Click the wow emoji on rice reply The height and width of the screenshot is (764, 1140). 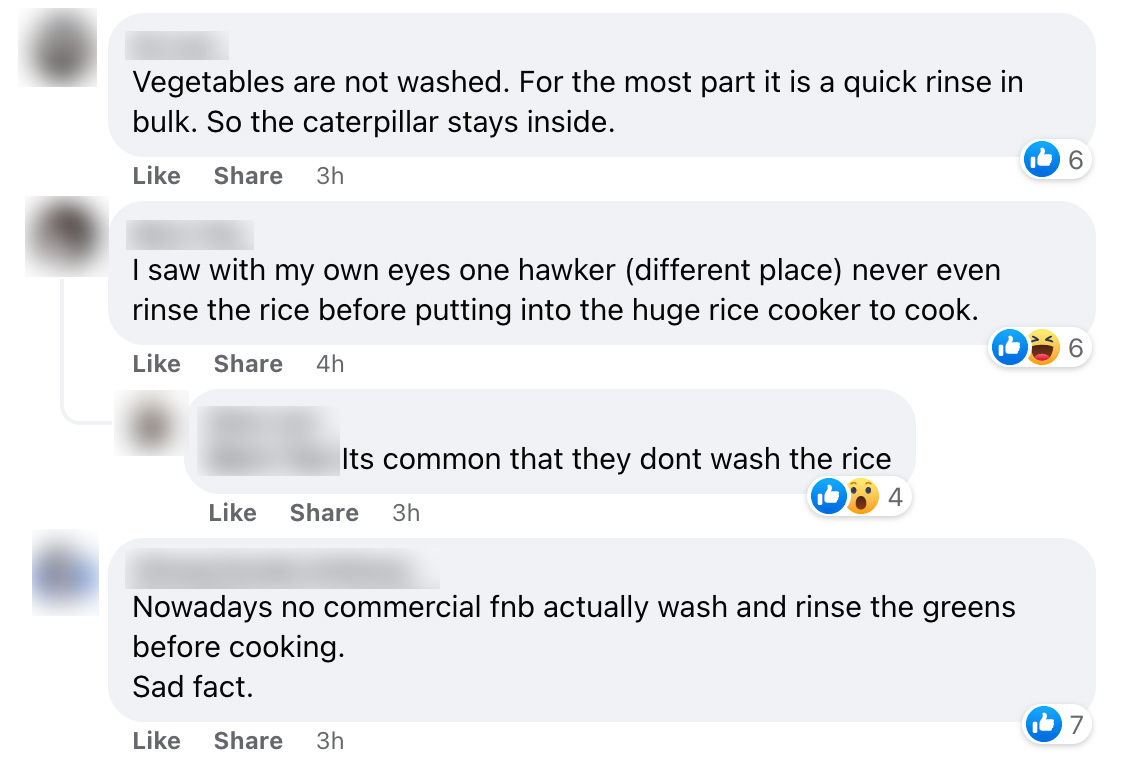[x=861, y=496]
